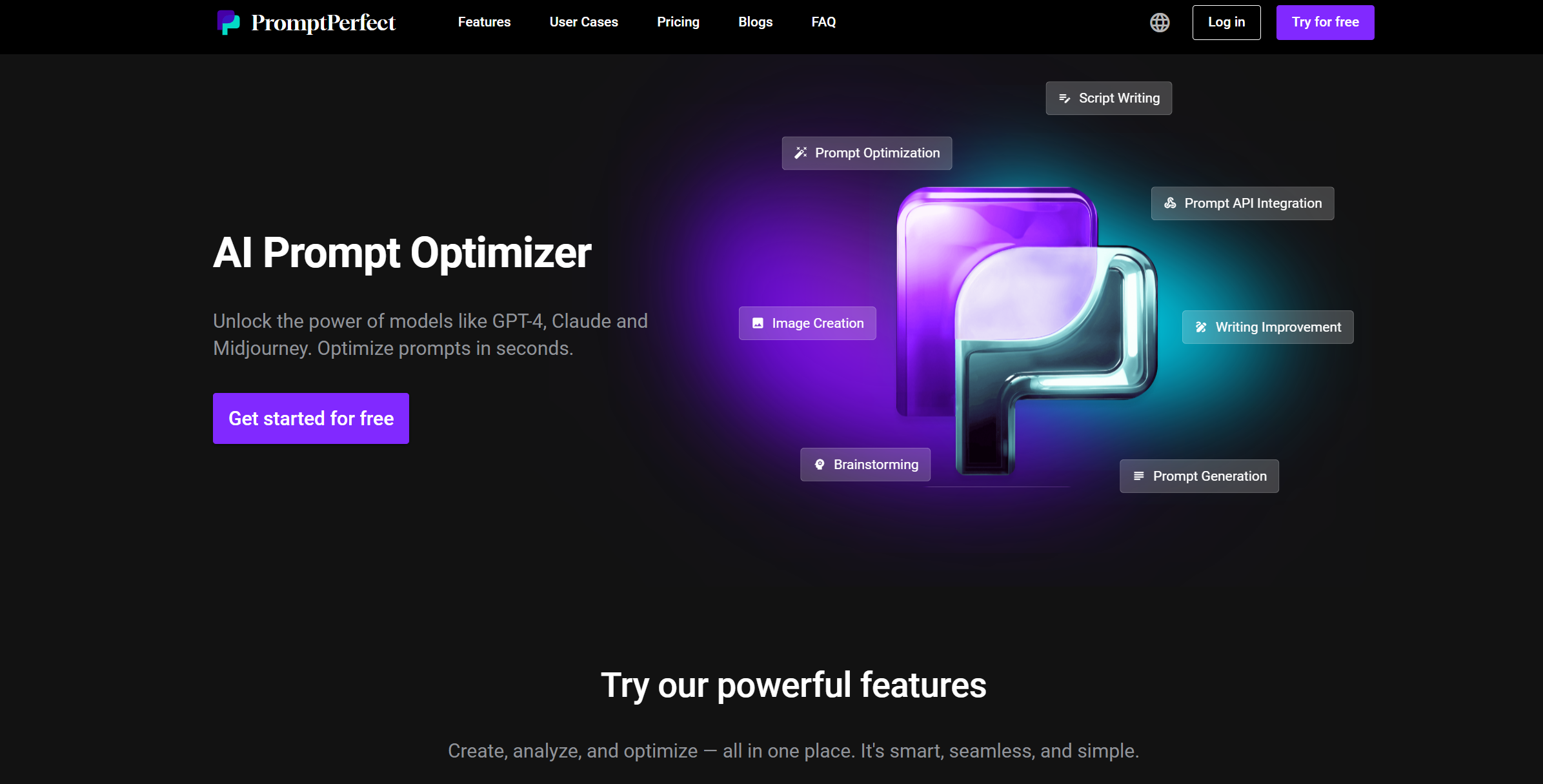Click the Script Writing pencil-lines icon
Screen dimensions: 1543x784
point(1065,99)
